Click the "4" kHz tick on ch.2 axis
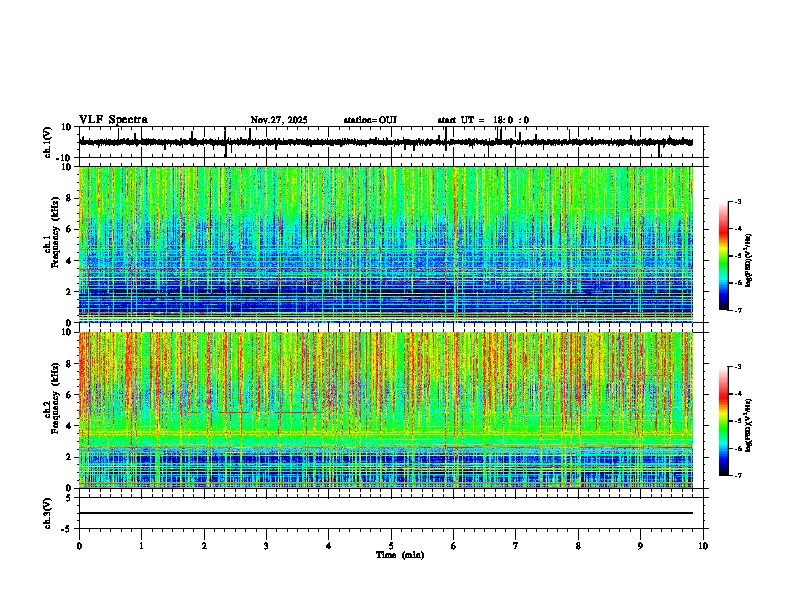The image size is (792, 612). pyautogui.click(x=69, y=426)
